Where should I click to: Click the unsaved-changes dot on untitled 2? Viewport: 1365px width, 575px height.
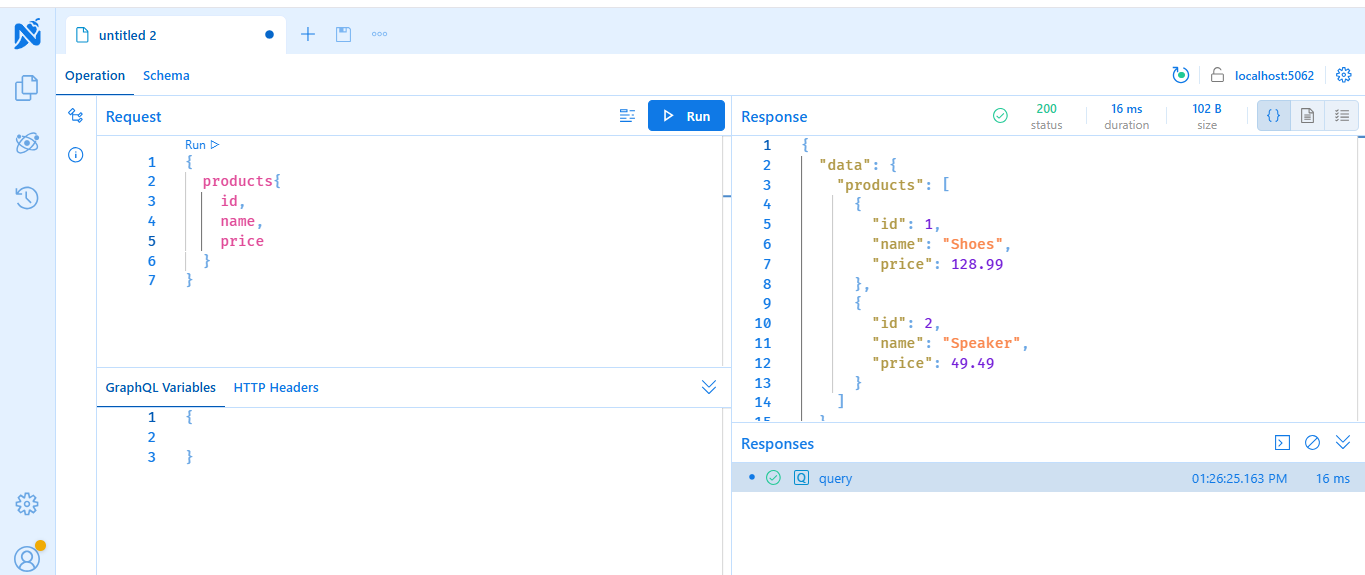click(269, 35)
